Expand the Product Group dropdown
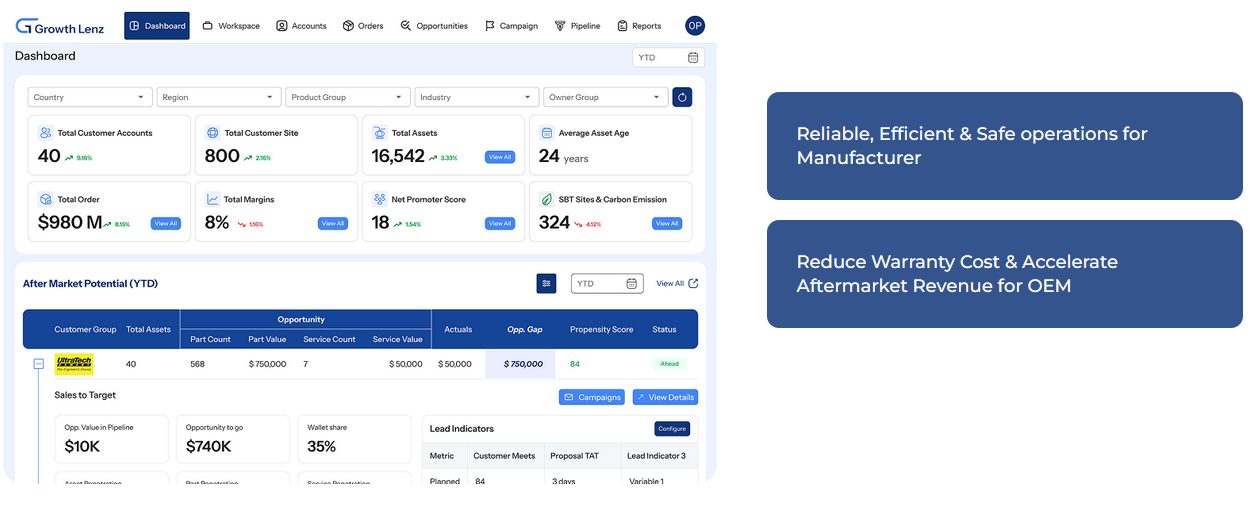Viewport: 1254px width, 523px height. (x=347, y=97)
